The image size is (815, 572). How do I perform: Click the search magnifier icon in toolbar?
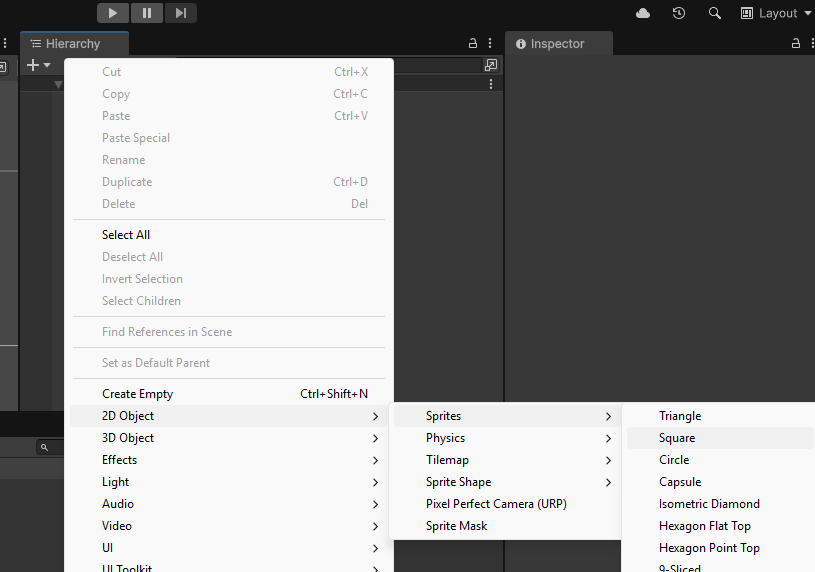(x=715, y=13)
